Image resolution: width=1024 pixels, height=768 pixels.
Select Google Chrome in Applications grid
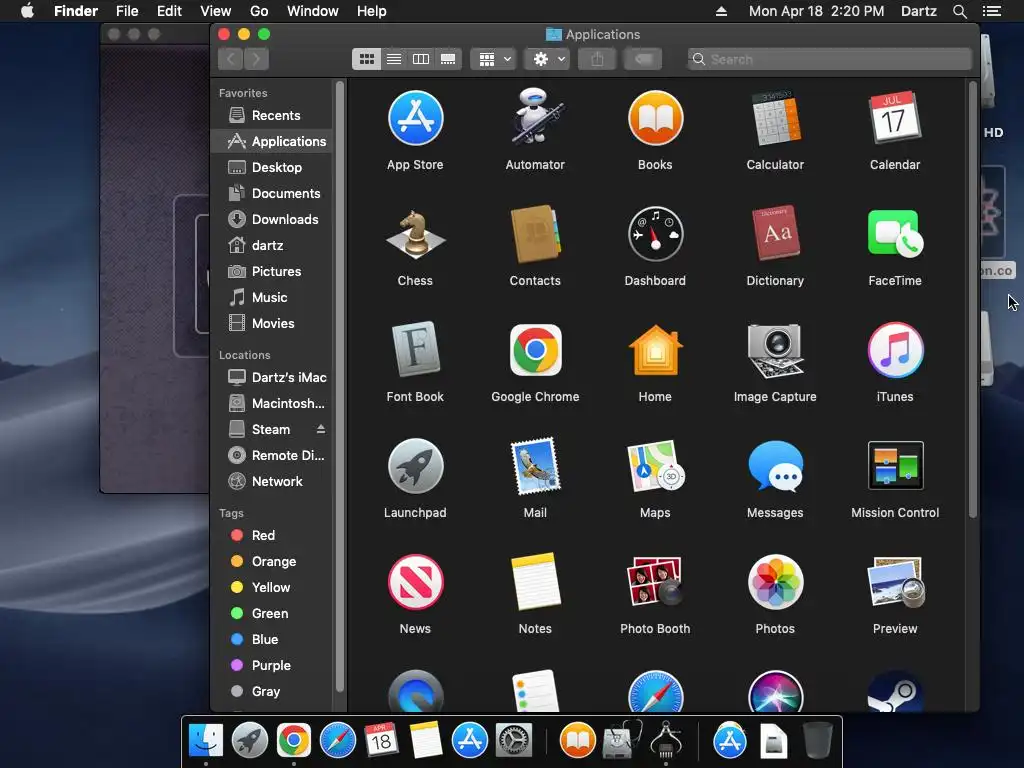pyautogui.click(x=535, y=350)
